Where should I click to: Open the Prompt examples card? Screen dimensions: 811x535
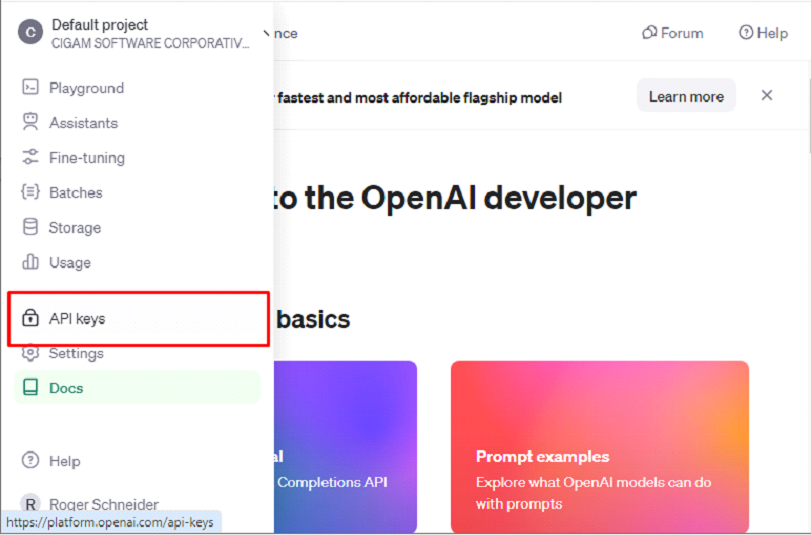tap(600, 447)
